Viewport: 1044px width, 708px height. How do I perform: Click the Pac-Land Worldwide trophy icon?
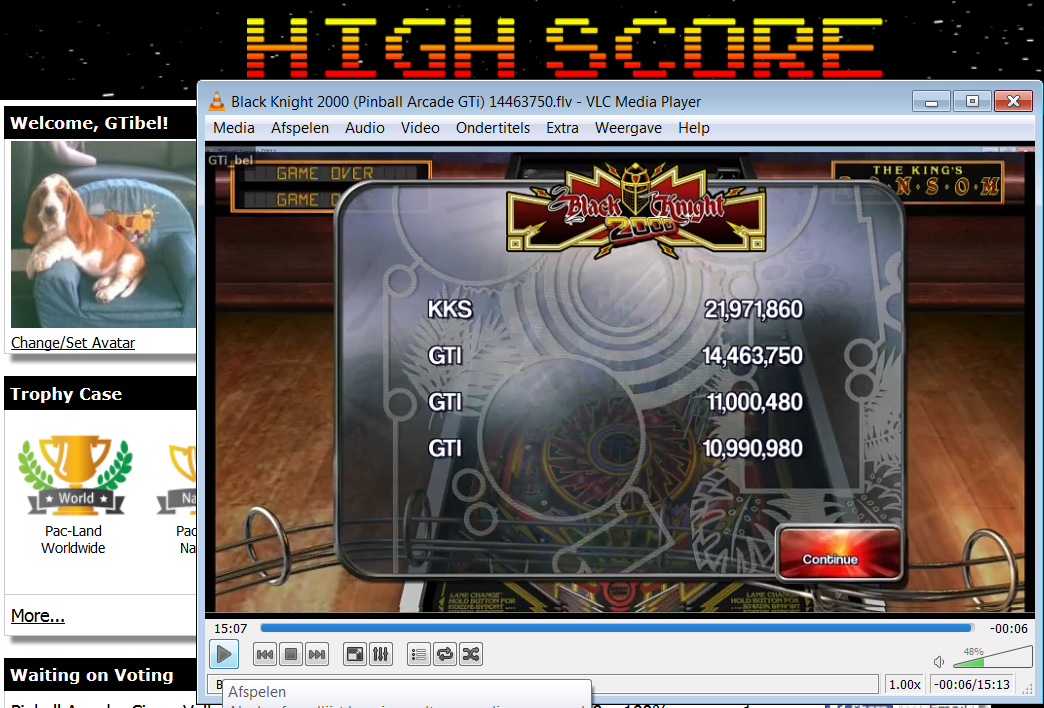(x=75, y=476)
